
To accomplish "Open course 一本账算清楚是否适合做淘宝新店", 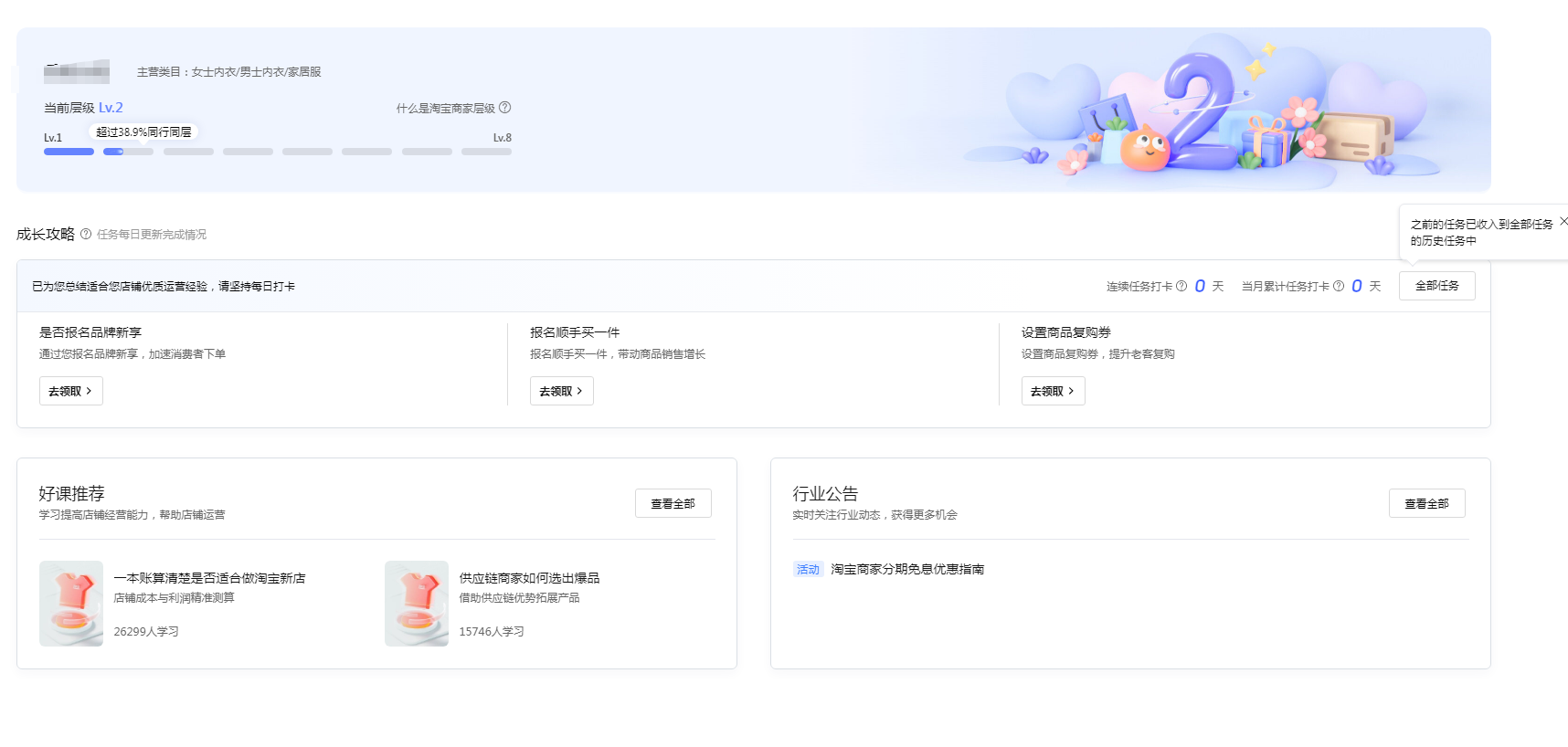I will pyautogui.click(x=210, y=578).
